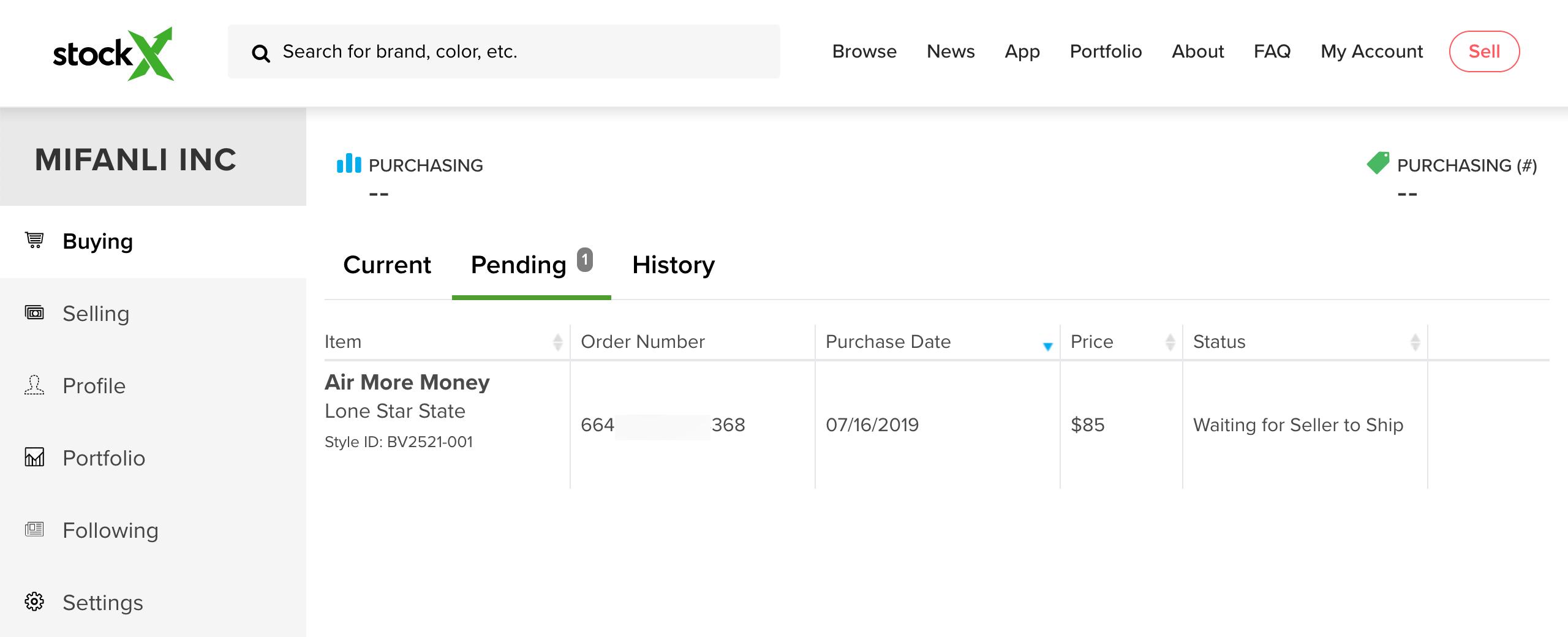
Task: Click the Settings gear icon
Action: [34, 601]
